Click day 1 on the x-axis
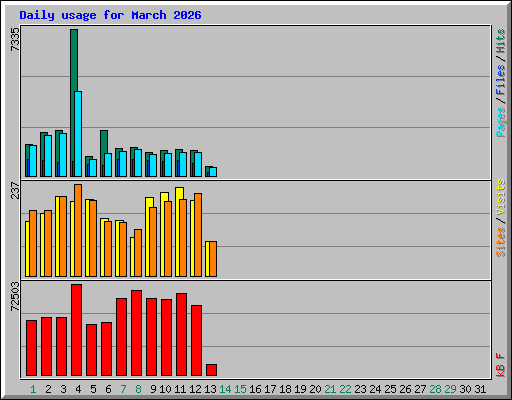 click(33, 389)
